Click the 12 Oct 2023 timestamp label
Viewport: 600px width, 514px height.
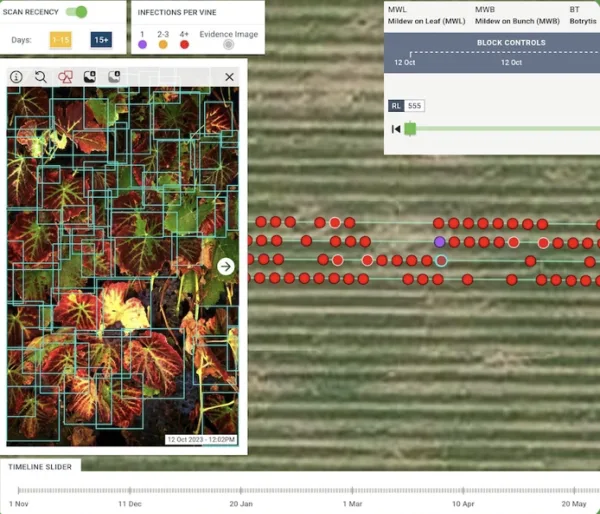pos(201,439)
